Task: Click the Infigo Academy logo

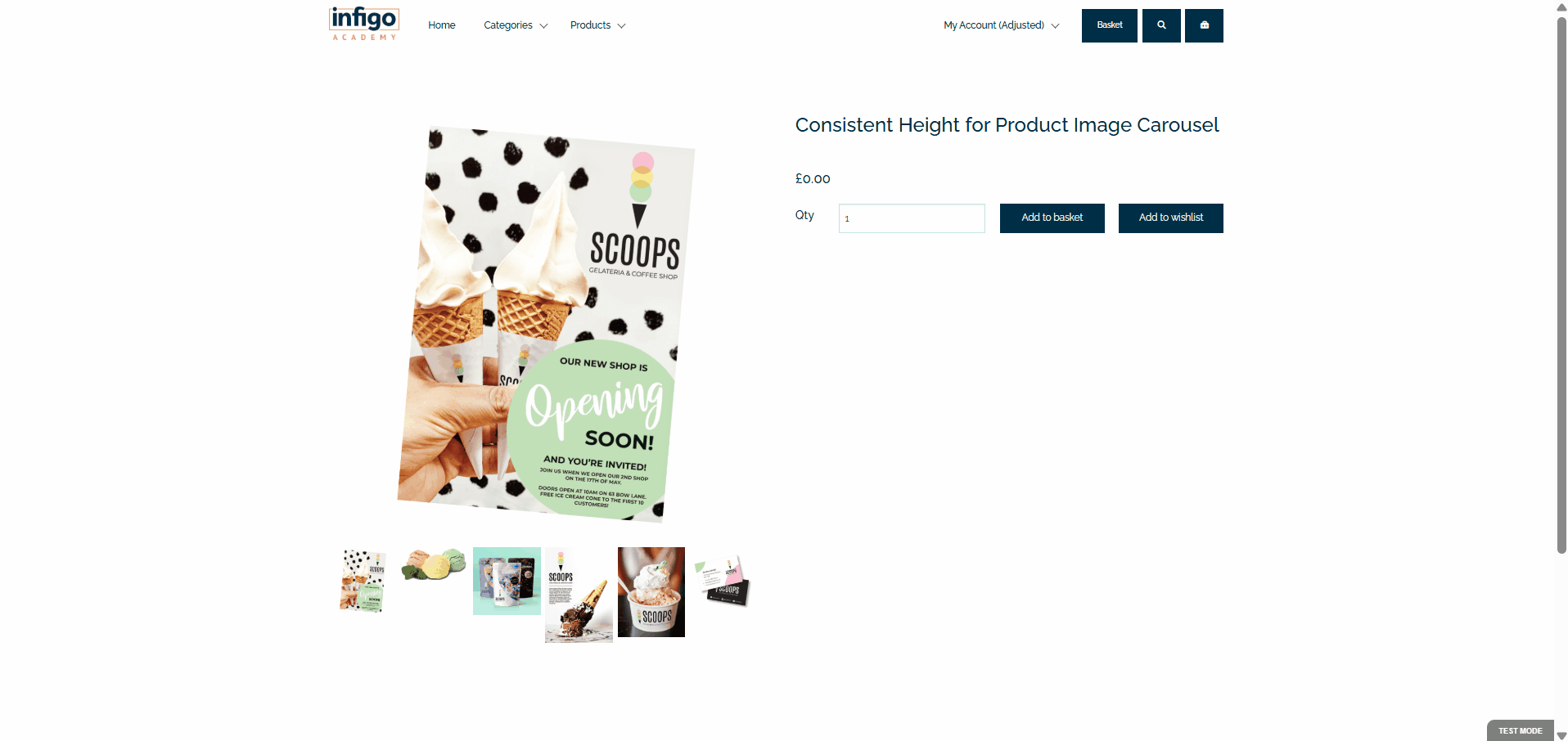Action: (364, 24)
